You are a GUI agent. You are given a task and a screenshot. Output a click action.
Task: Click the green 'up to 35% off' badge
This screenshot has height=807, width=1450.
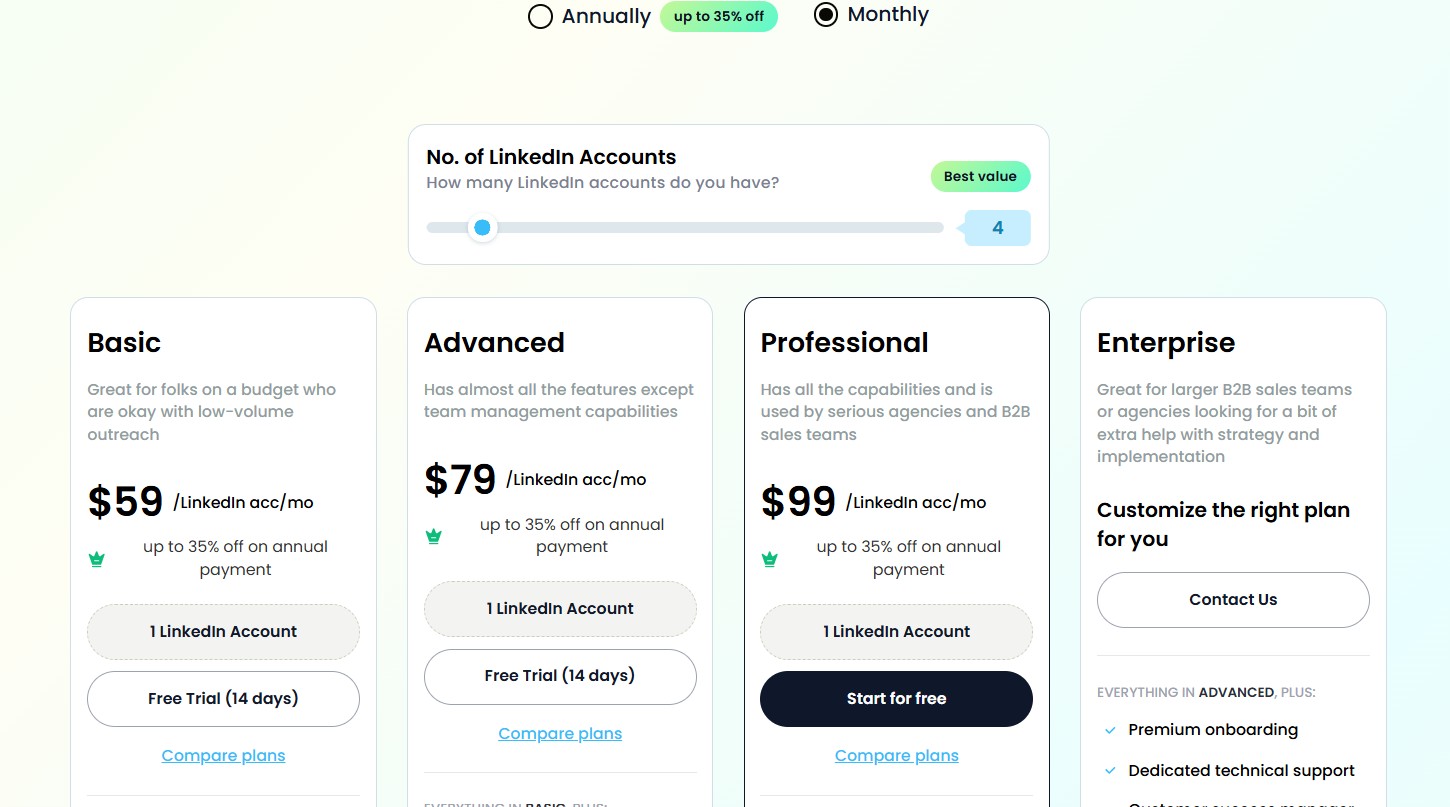pos(718,16)
